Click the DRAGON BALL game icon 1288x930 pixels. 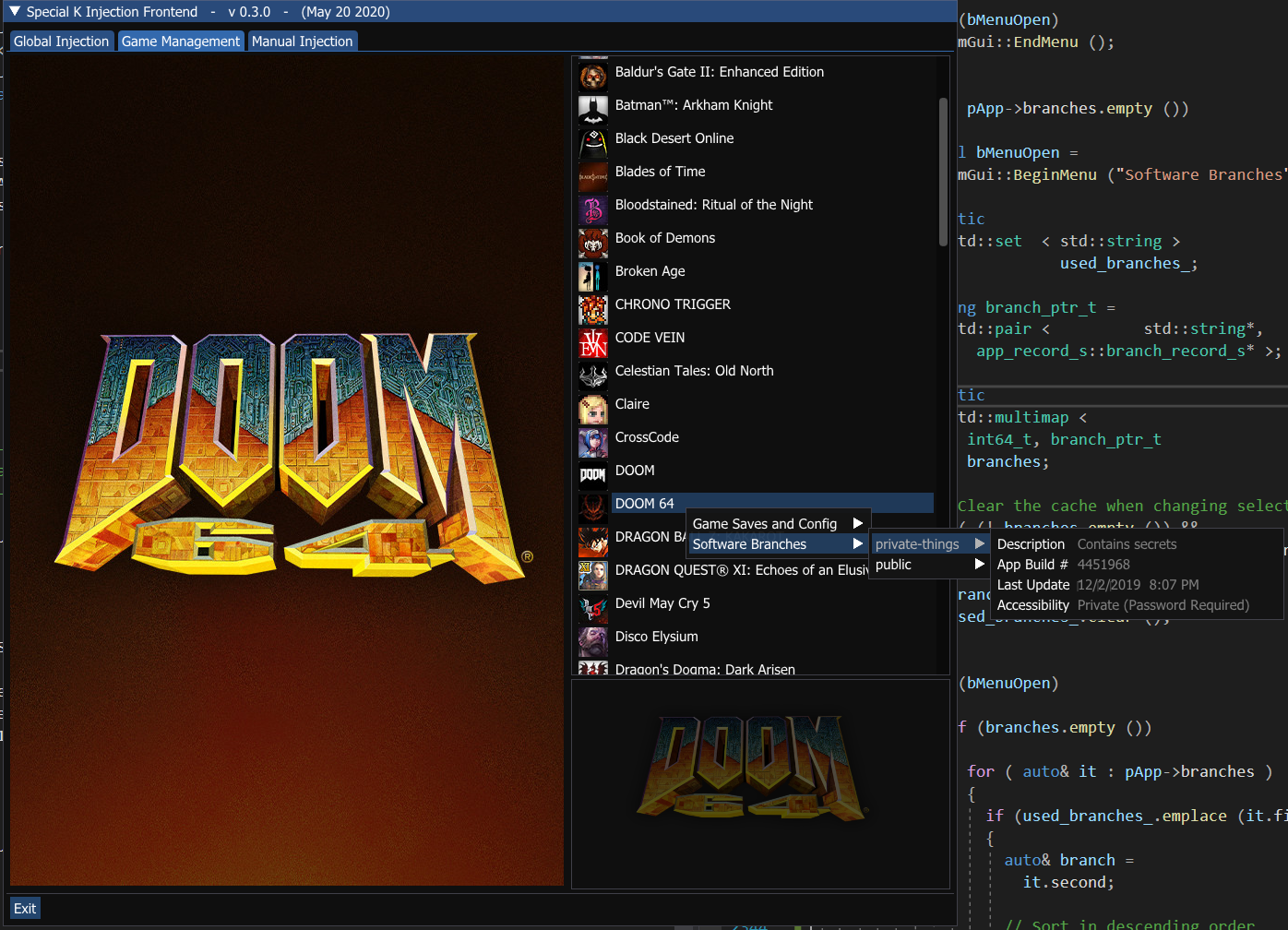pyautogui.click(x=592, y=542)
